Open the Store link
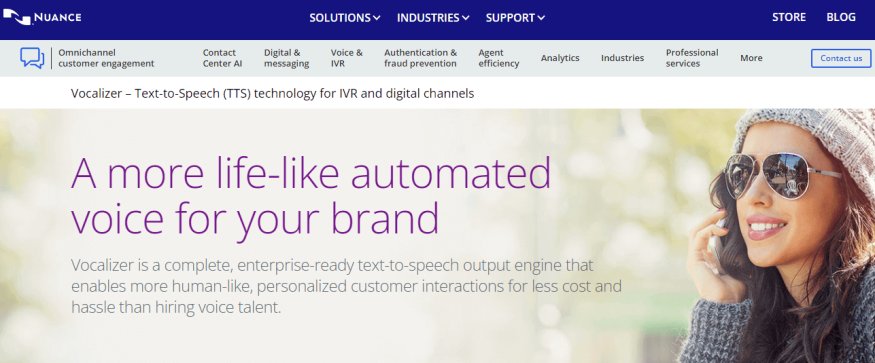875x363 pixels. (789, 17)
